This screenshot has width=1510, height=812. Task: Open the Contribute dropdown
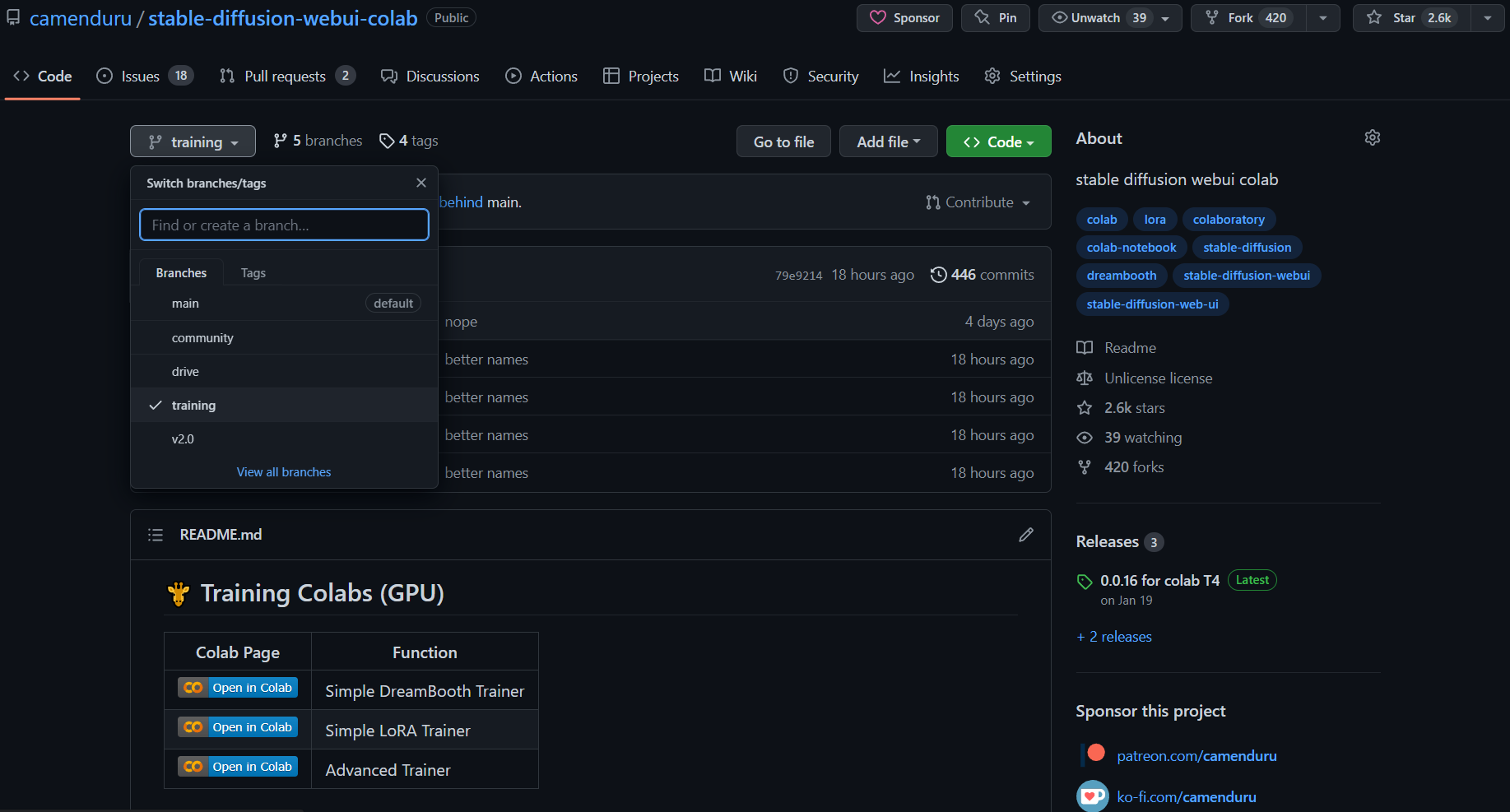[x=978, y=202]
